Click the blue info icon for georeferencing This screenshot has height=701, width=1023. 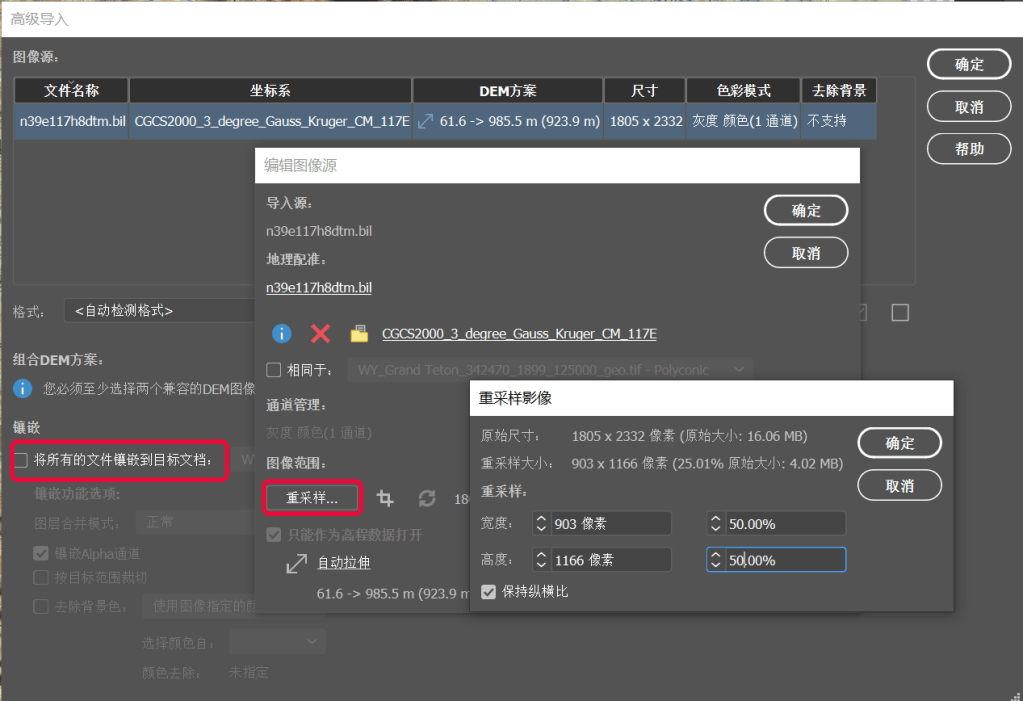(282, 334)
